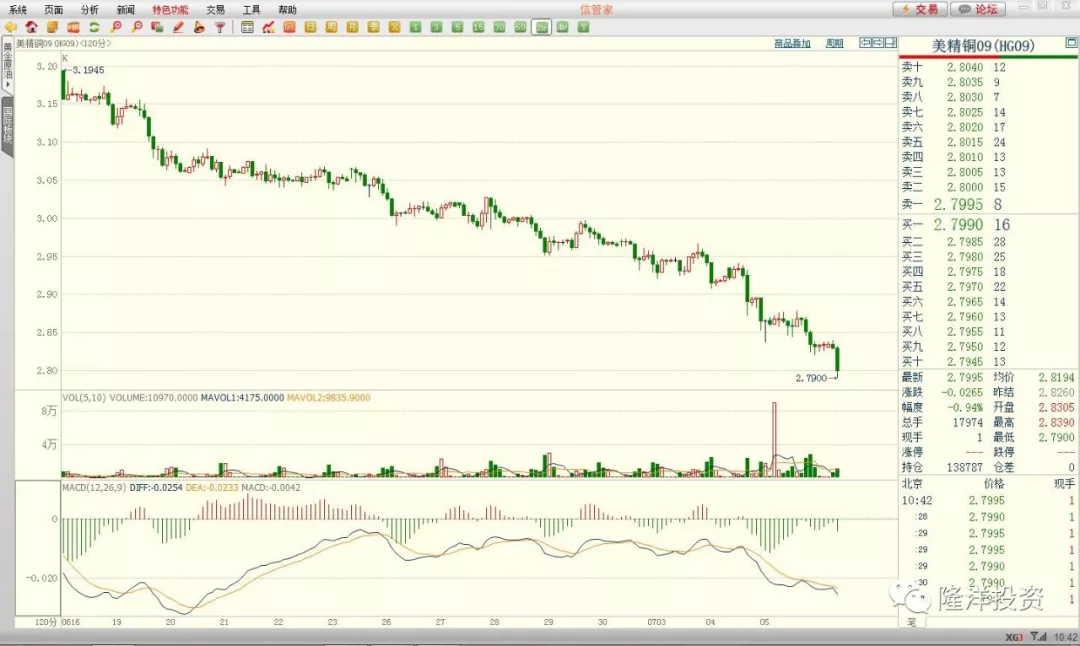This screenshot has width=1080, height=646.
Task: Click the 3.1945 high price label
Action: click(x=88, y=70)
